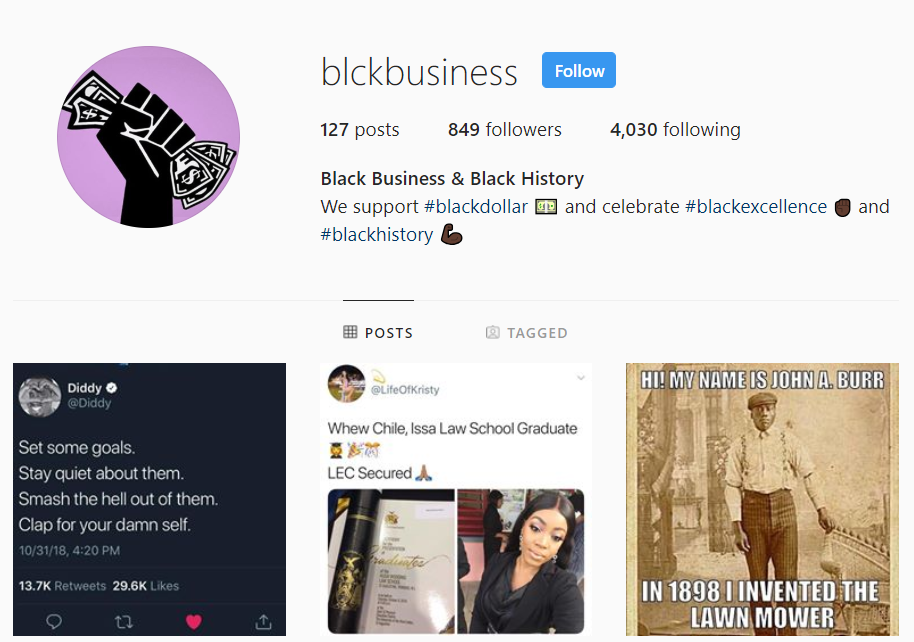Image resolution: width=914 pixels, height=642 pixels.
Task: Click the blckbusiness profile picture
Action: click(149, 137)
